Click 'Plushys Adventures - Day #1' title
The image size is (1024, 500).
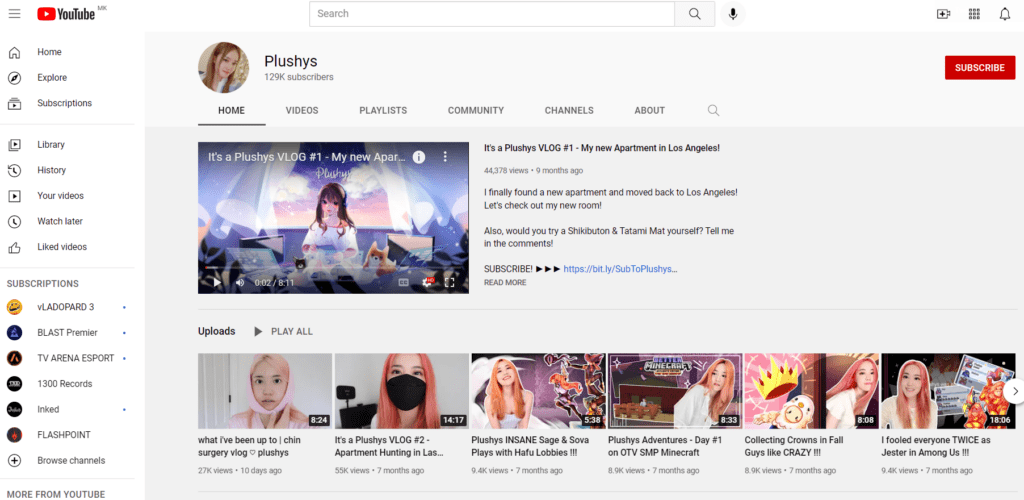tap(663, 446)
